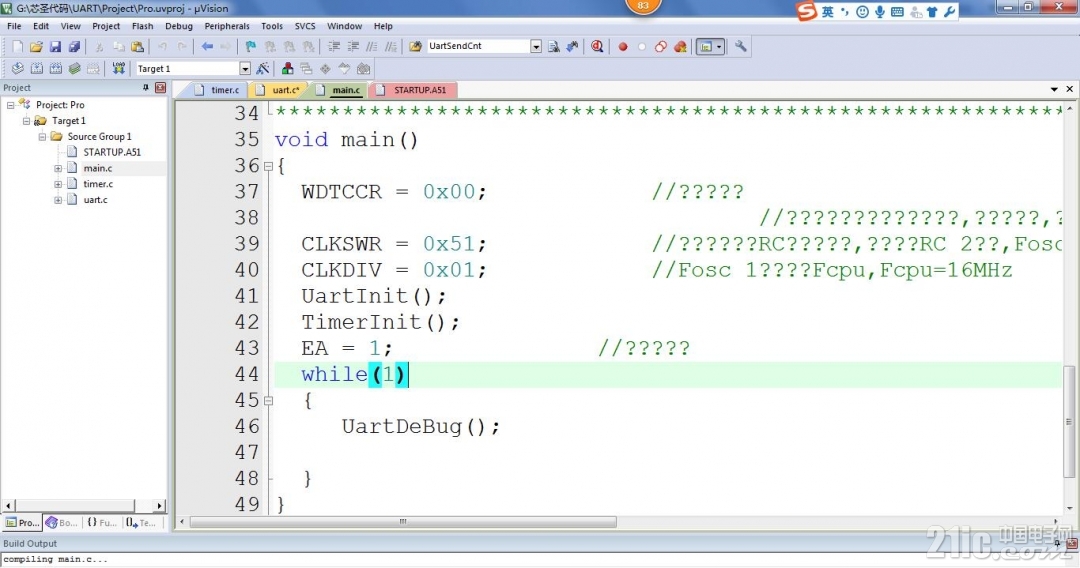Screen dimensions: 1080x568
Task: Open editor tabs list dropdown
Action: [x=1054, y=90]
